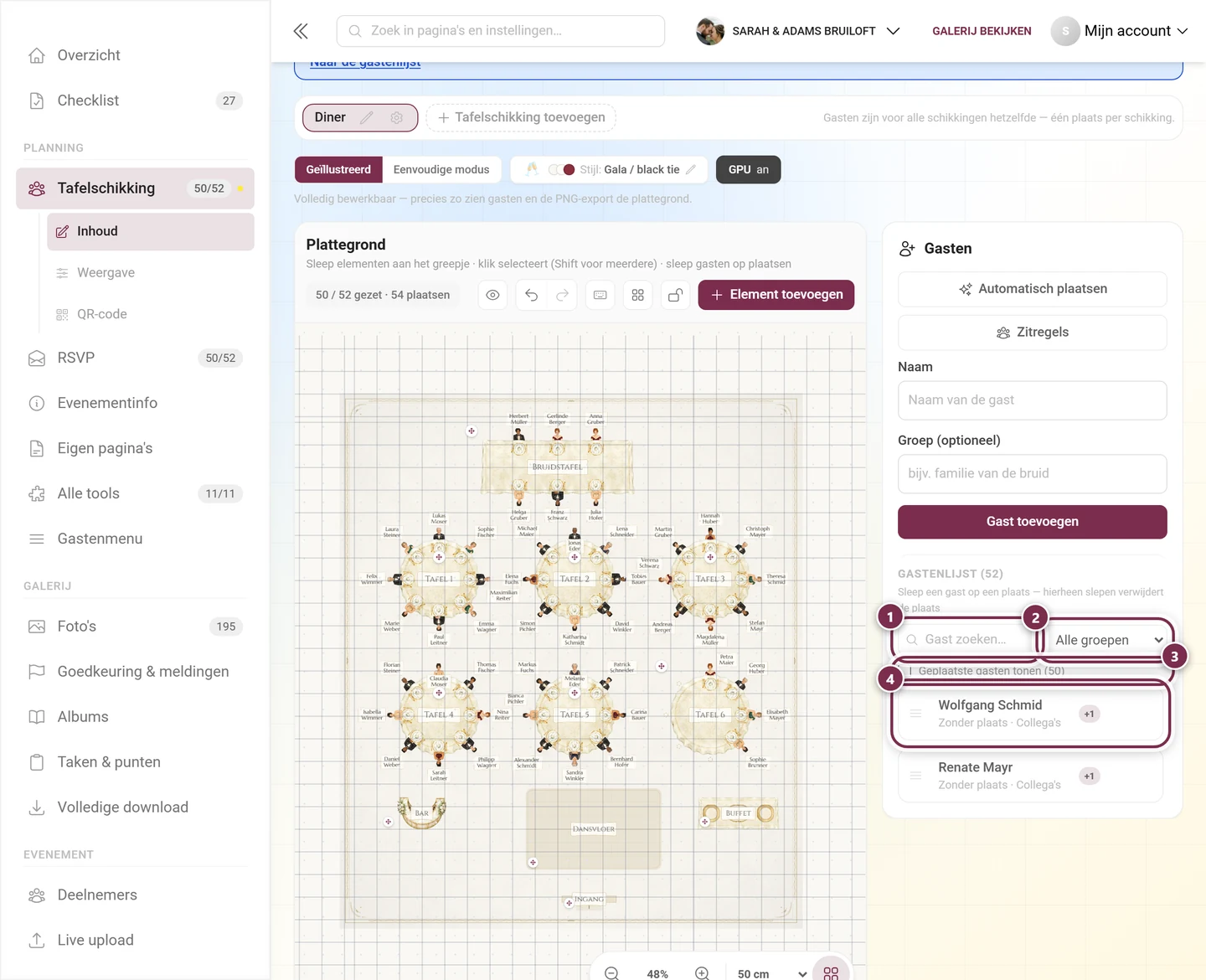Switch to Eenvoudige modus
Viewport: 1206px width, 980px height.
tap(441, 169)
